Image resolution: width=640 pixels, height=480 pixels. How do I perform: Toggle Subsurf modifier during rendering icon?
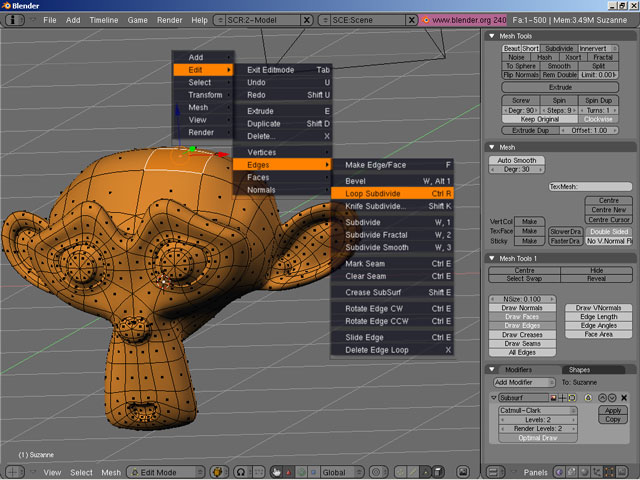[553, 398]
